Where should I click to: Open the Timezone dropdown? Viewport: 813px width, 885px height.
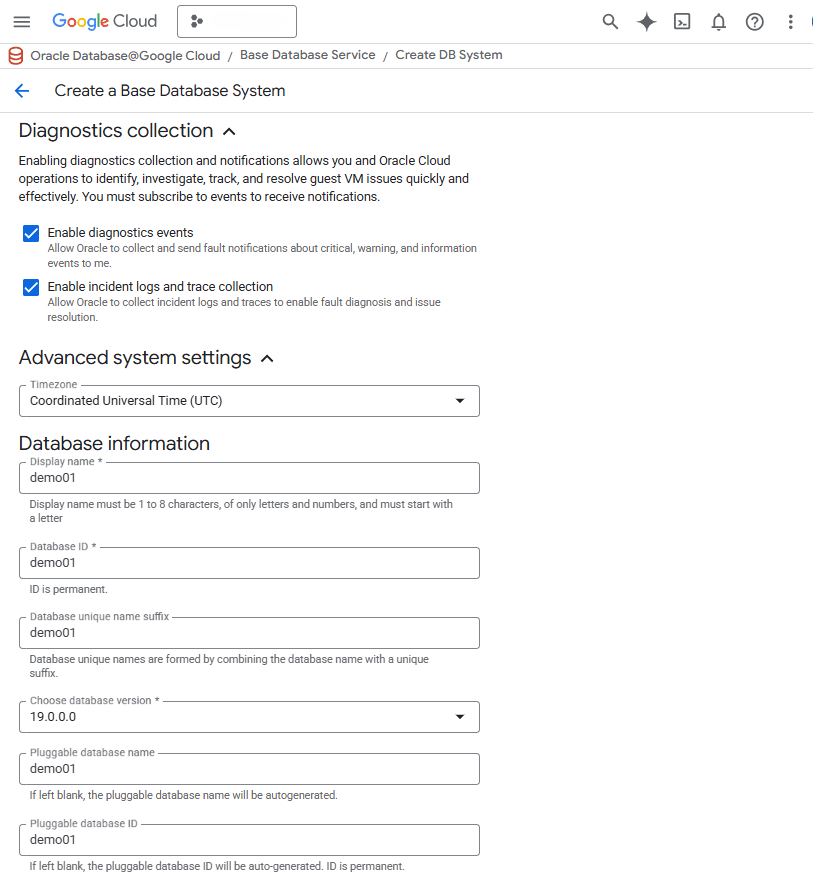pyautogui.click(x=250, y=401)
